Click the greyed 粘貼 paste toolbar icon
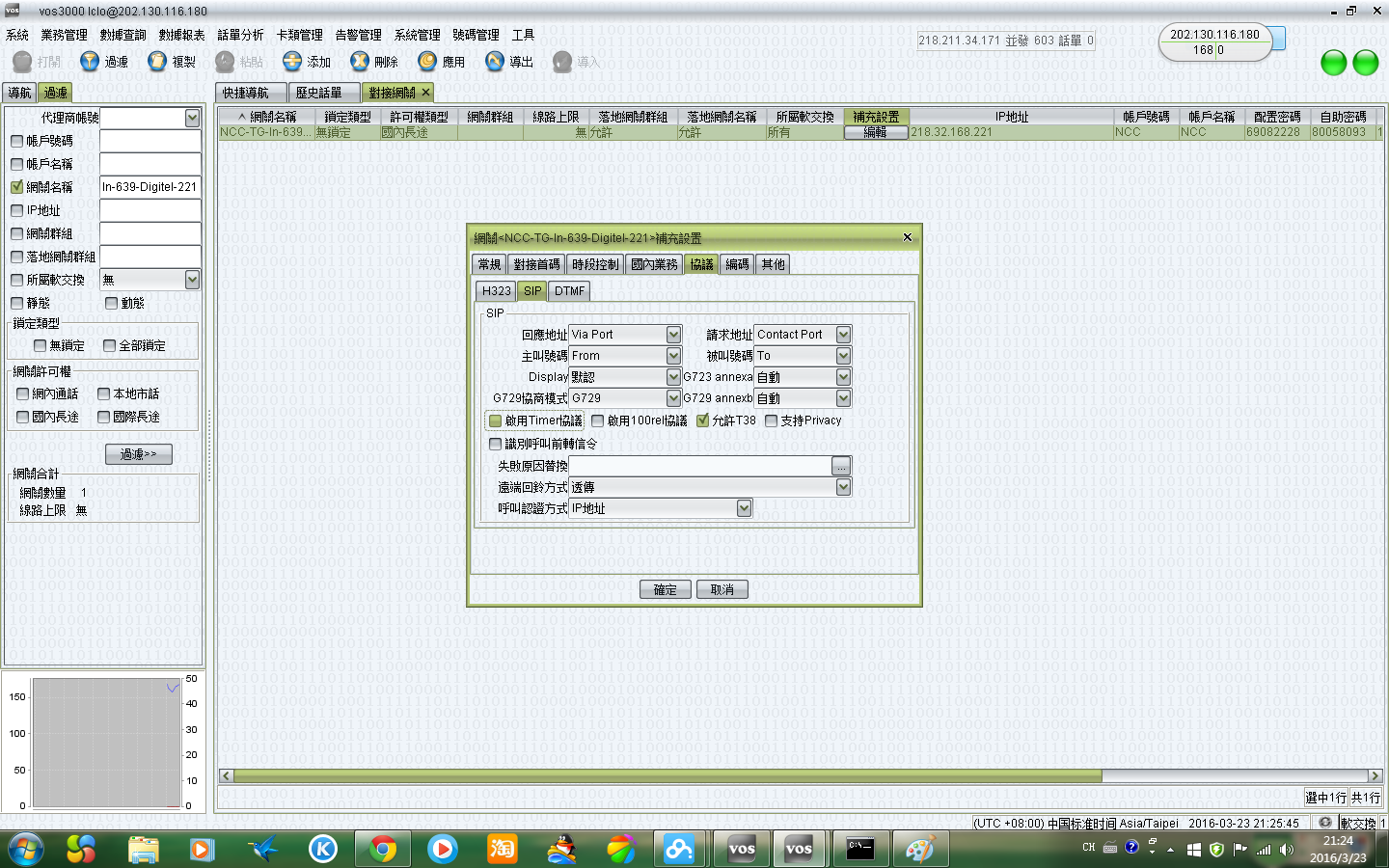This screenshot has width=1389, height=868. point(225,61)
